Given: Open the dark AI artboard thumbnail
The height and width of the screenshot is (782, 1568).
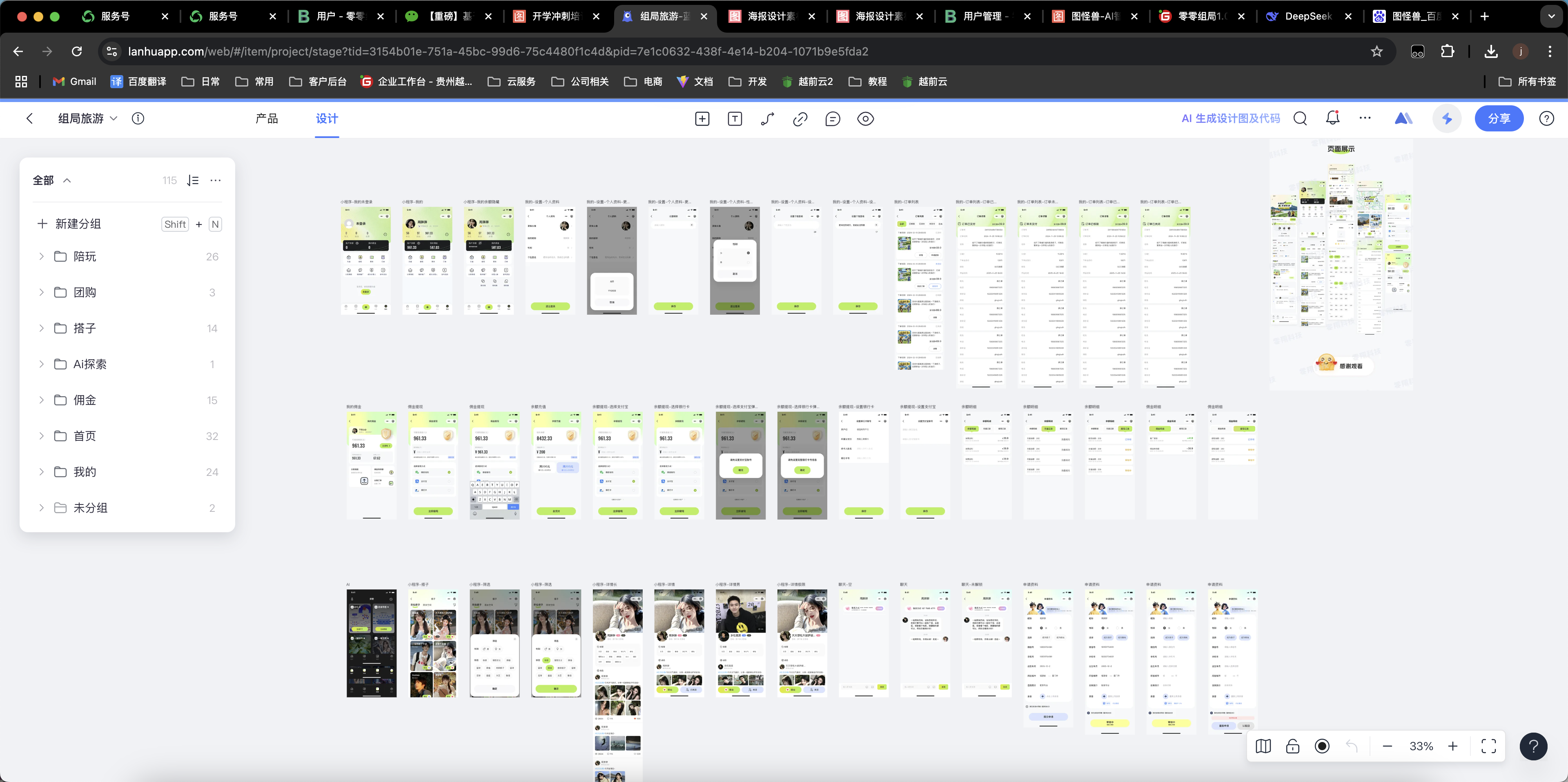Looking at the screenshot, I should (x=371, y=643).
